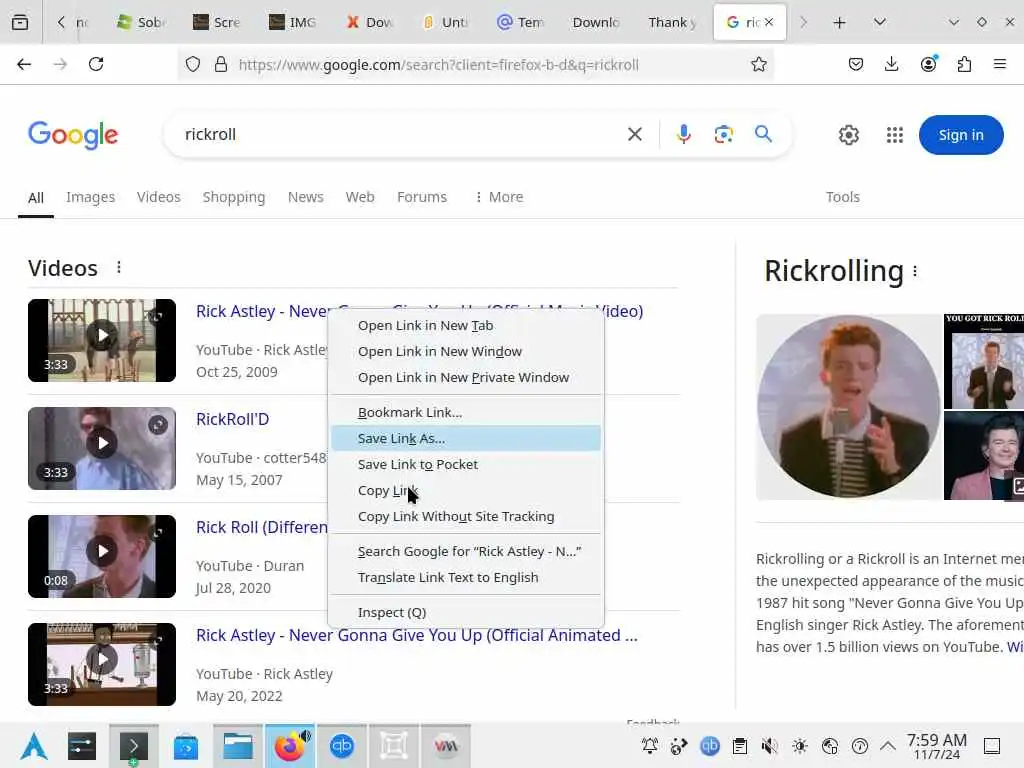Expand the list all tabs dropdown
The width and height of the screenshot is (1024, 768).
pos(880,22)
